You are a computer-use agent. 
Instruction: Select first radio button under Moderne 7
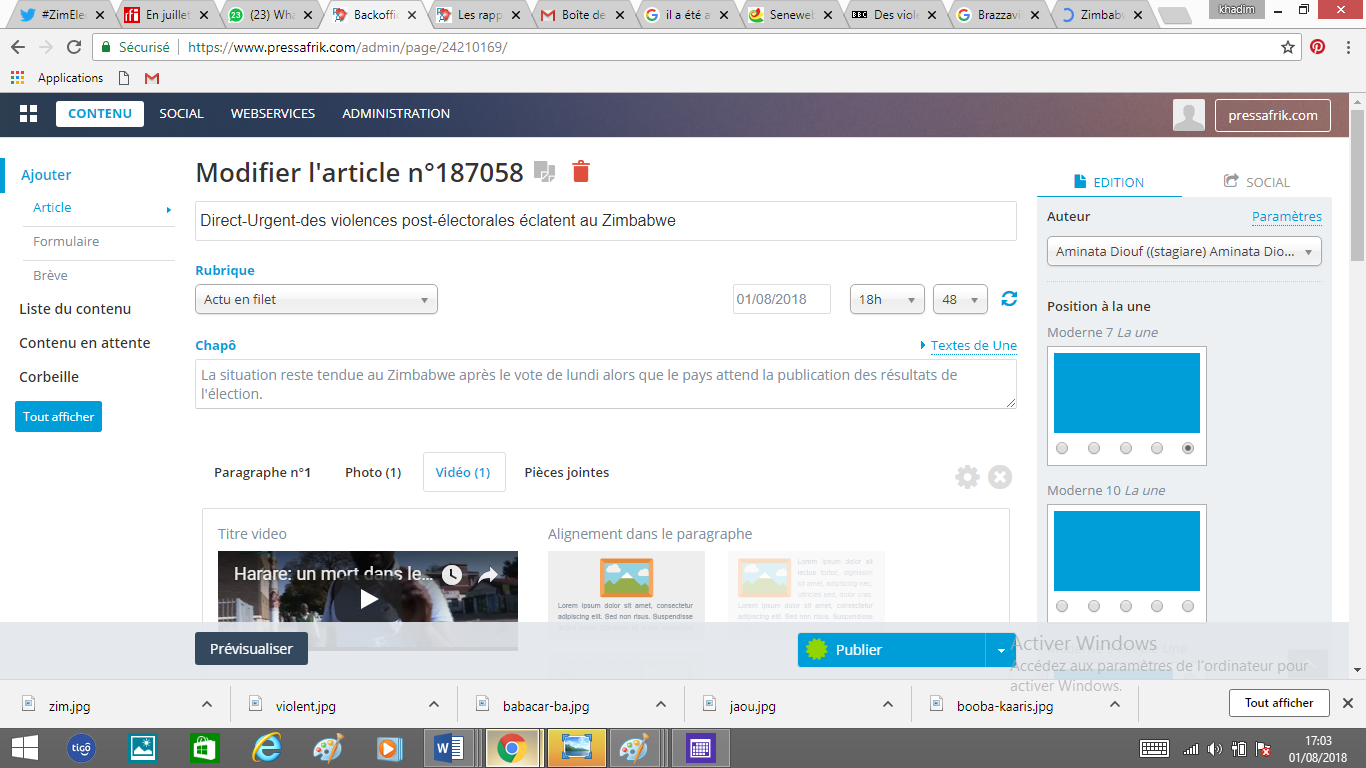tap(1062, 448)
